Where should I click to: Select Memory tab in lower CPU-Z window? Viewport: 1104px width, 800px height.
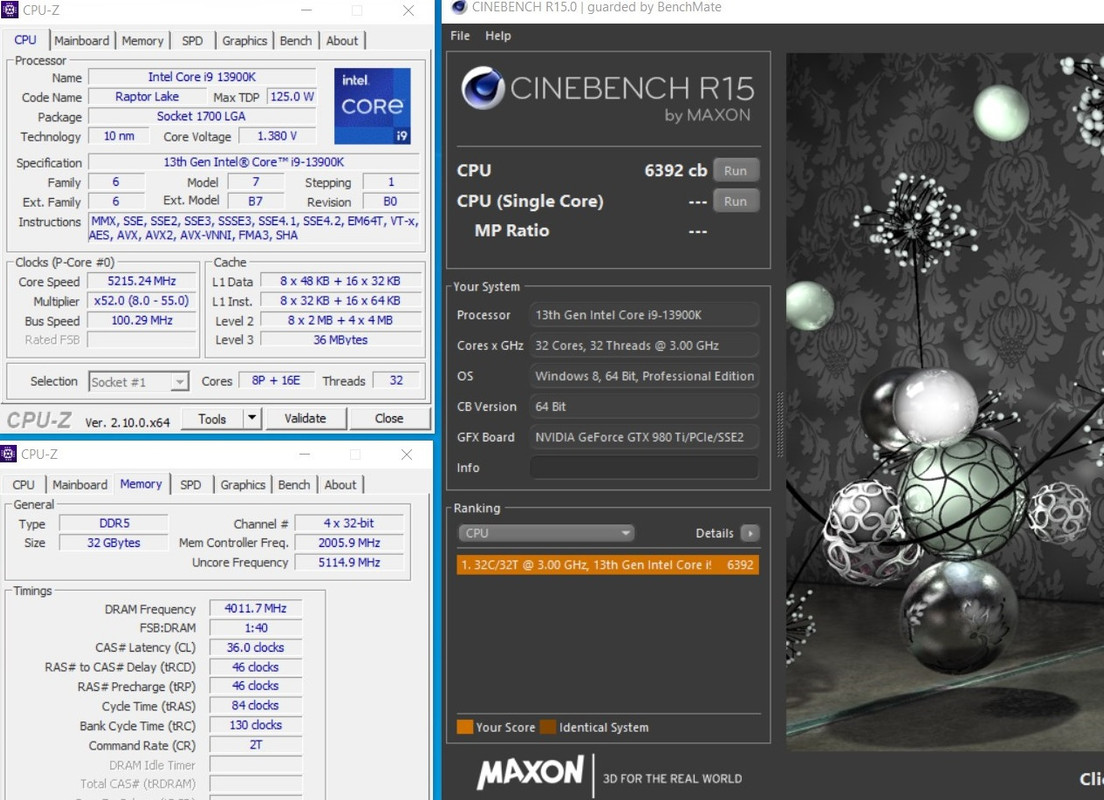141,483
